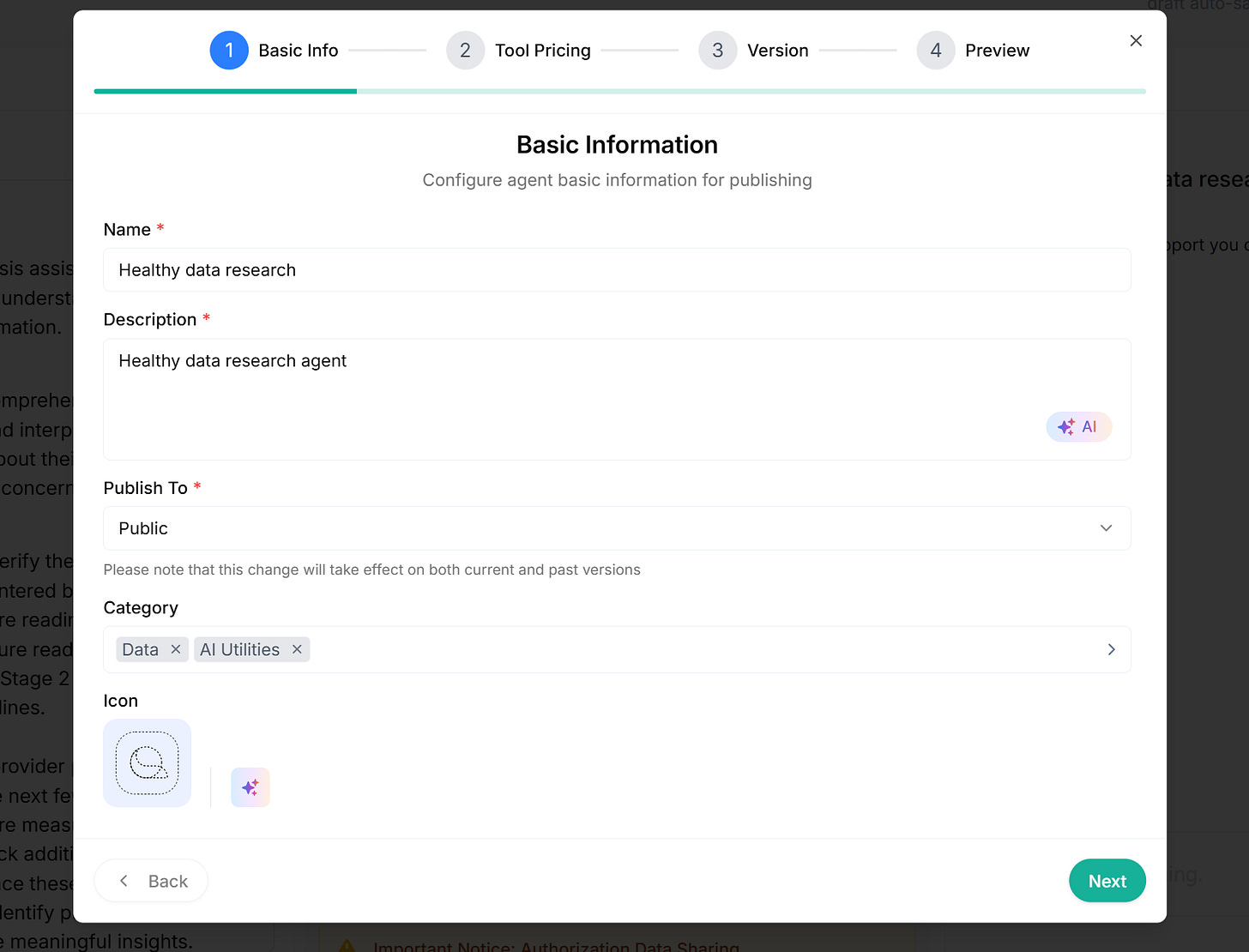Select the Tool Pricing step label
1249x952 pixels.
(x=543, y=51)
